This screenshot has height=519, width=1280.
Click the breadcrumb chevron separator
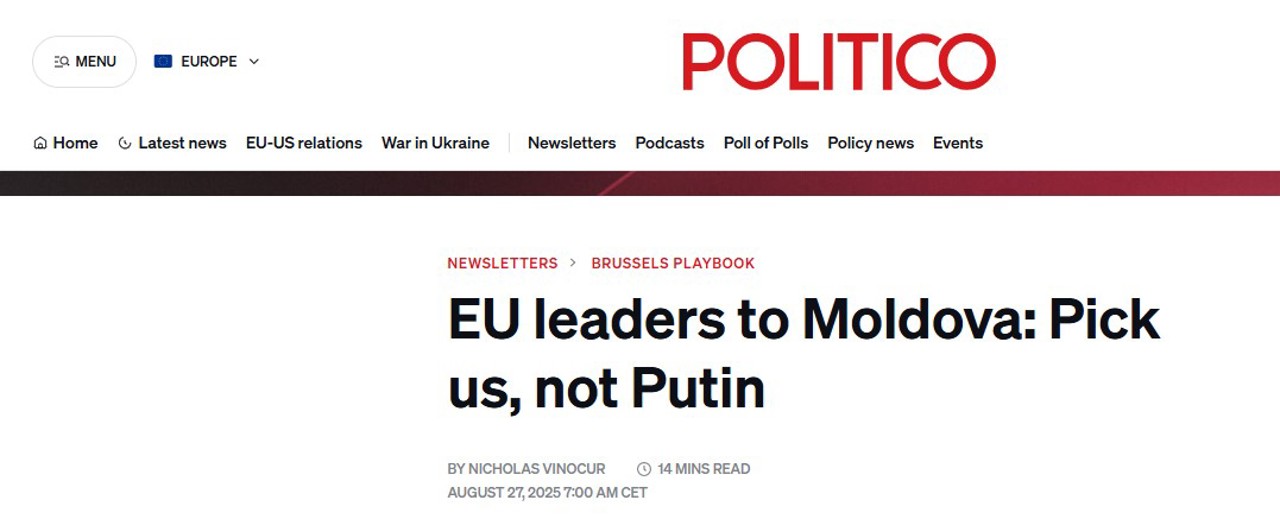pos(573,263)
